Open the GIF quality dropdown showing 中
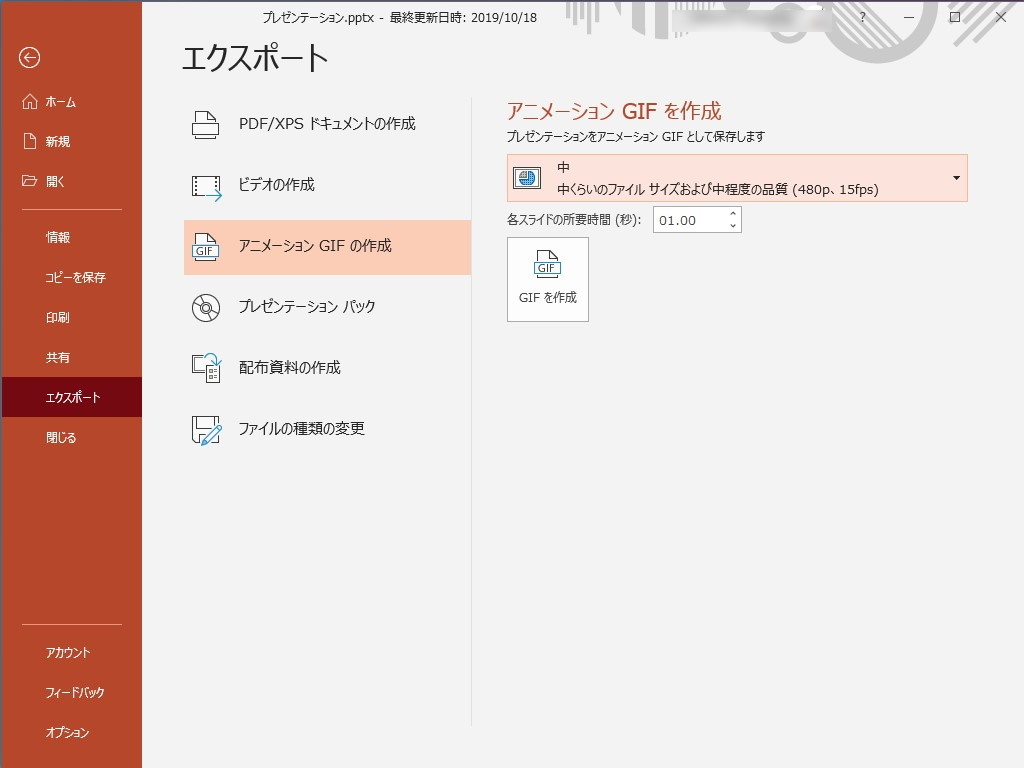 point(957,178)
